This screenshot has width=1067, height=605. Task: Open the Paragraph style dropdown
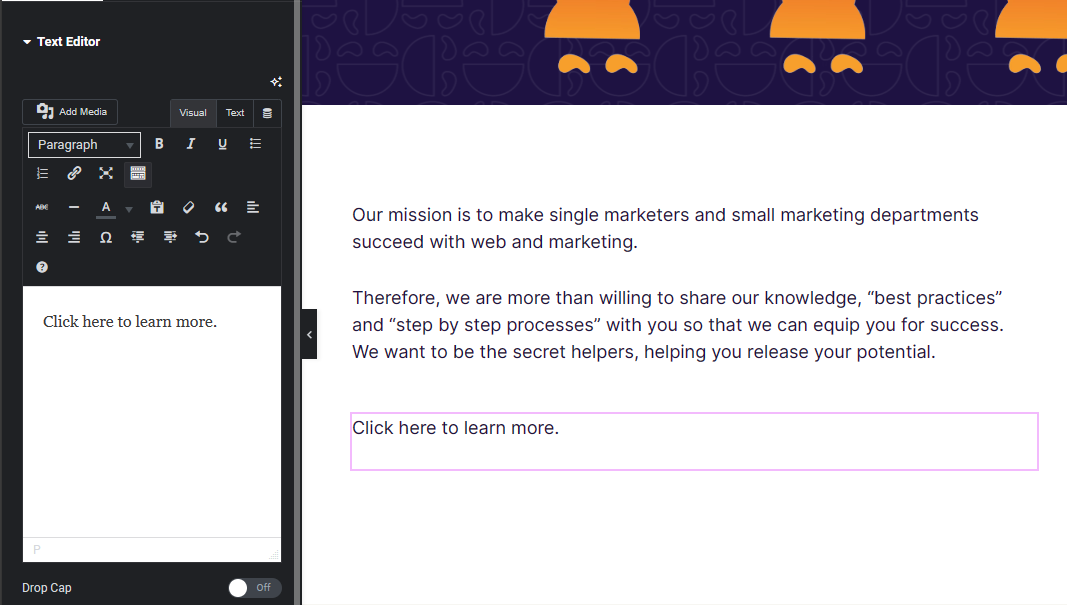(84, 144)
